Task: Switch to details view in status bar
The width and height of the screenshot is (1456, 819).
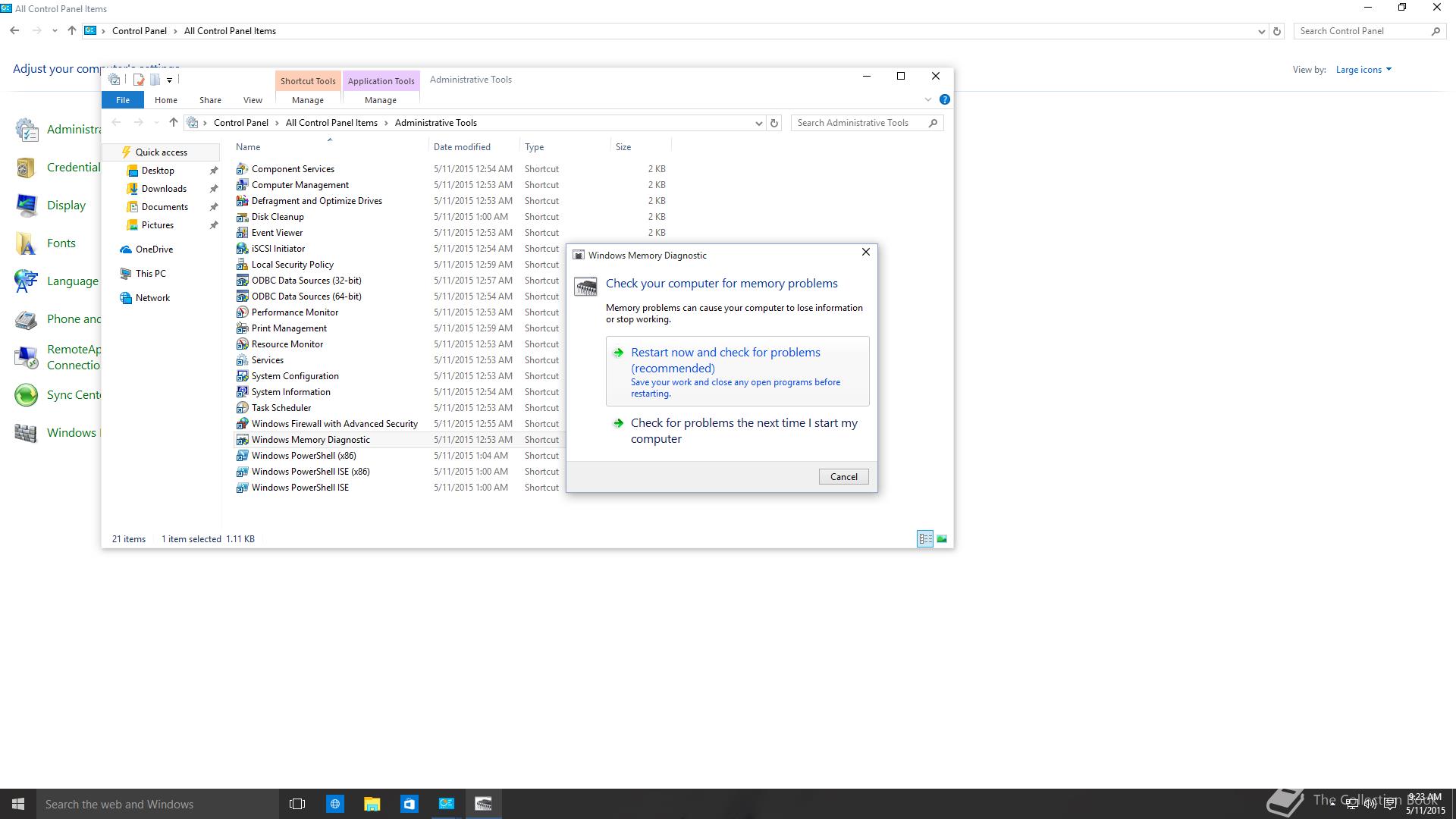Action: [925, 538]
